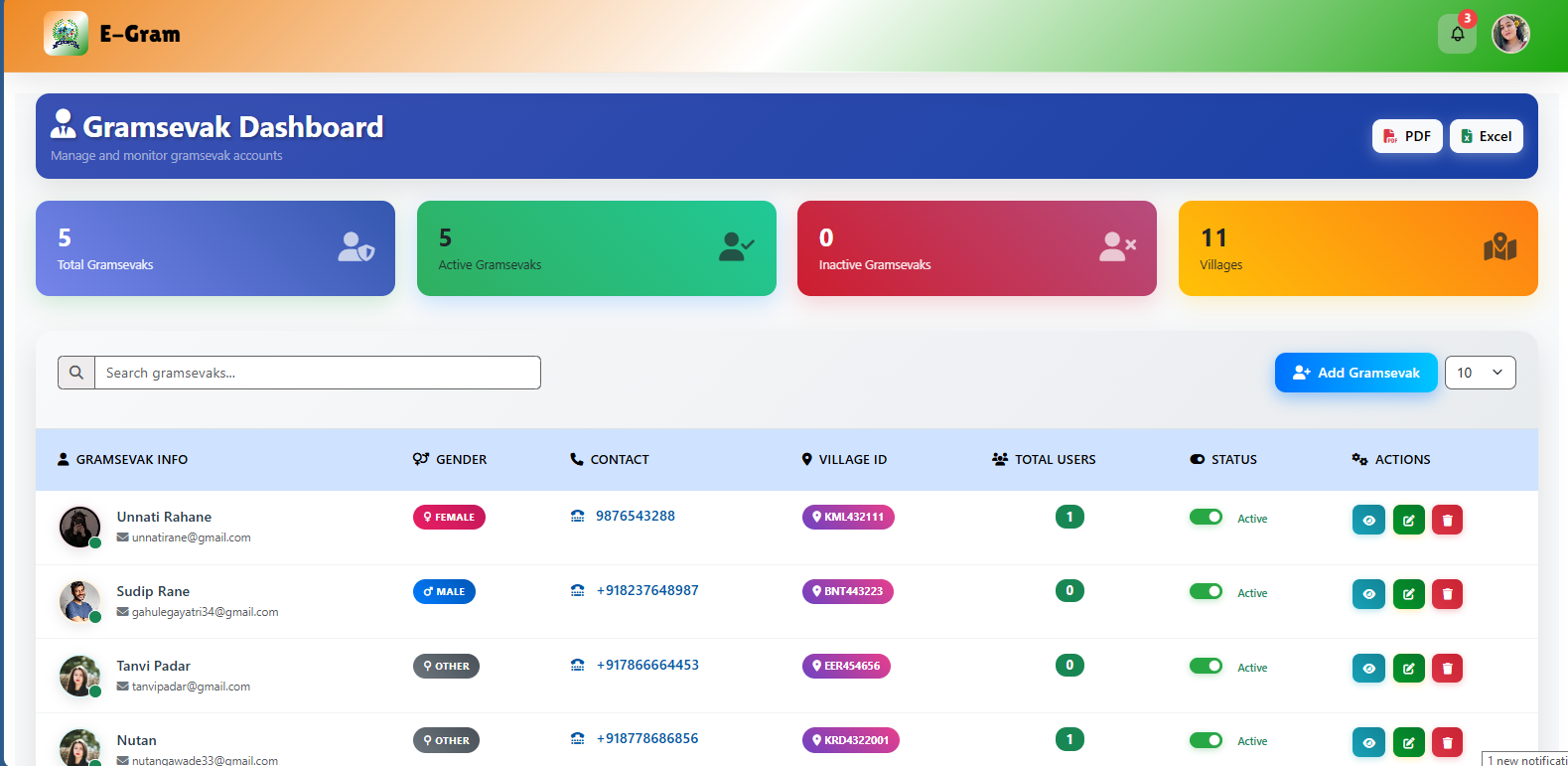Edit Unnati Rahane's record
Screen dimensions: 1568x766
1408,520
